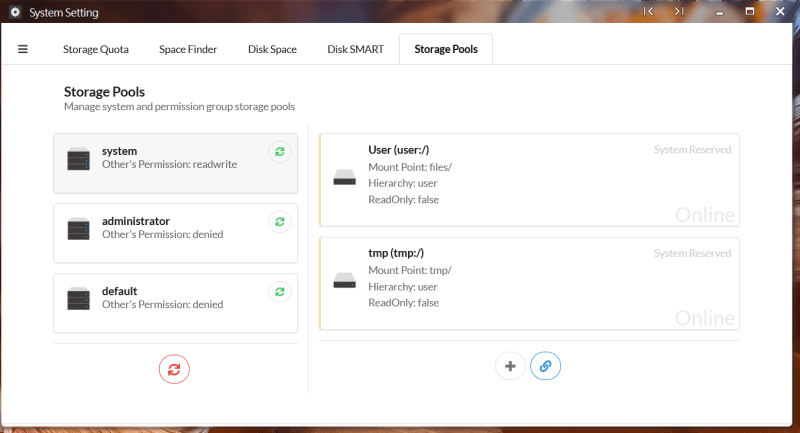Click 'Mount Point: files/' text
Image resolution: width=800 pixels, height=433 pixels.
[x=410, y=167]
